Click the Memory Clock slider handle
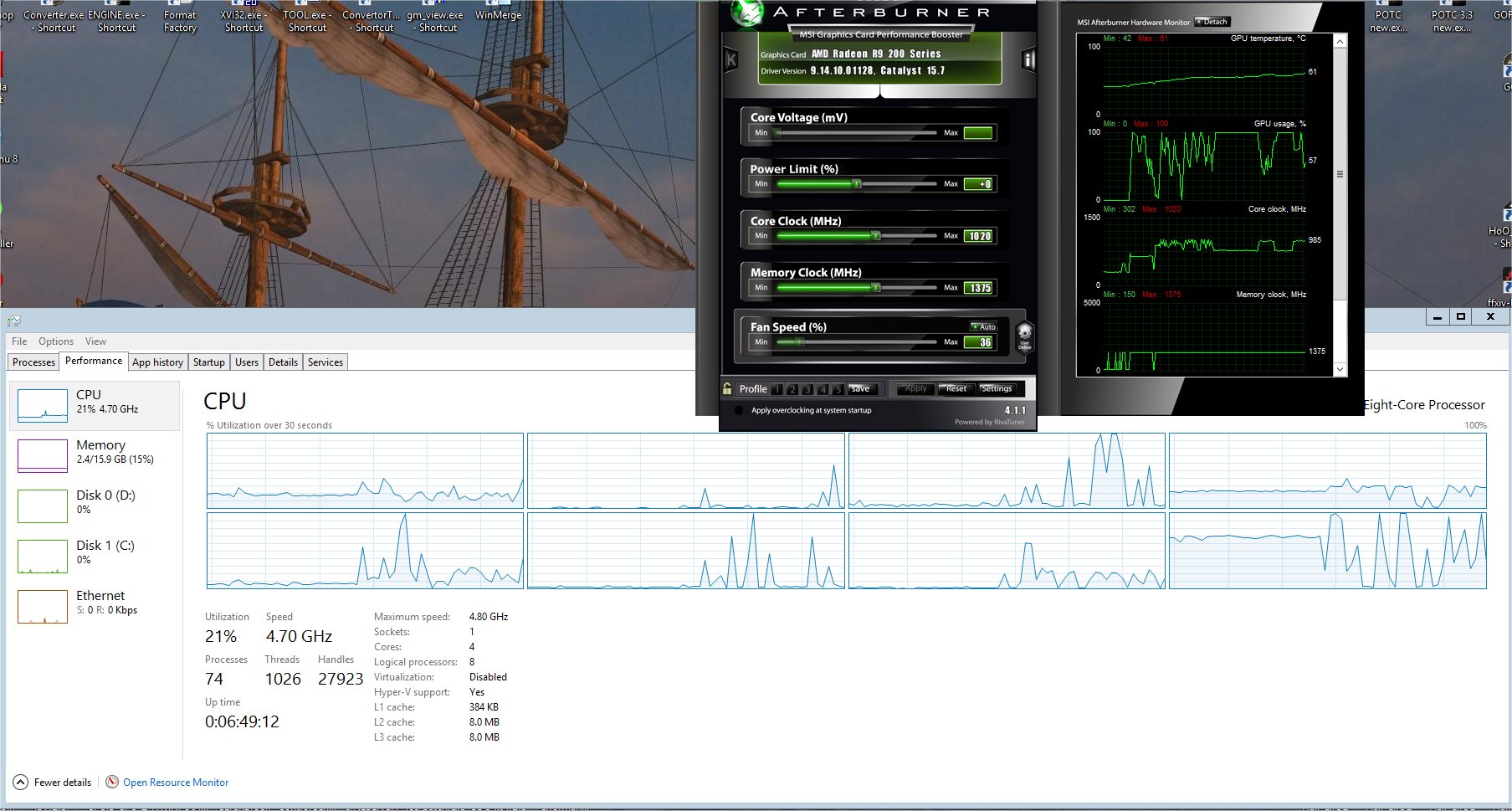The height and width of the screenshot is (811, 1512). [876, 288]
